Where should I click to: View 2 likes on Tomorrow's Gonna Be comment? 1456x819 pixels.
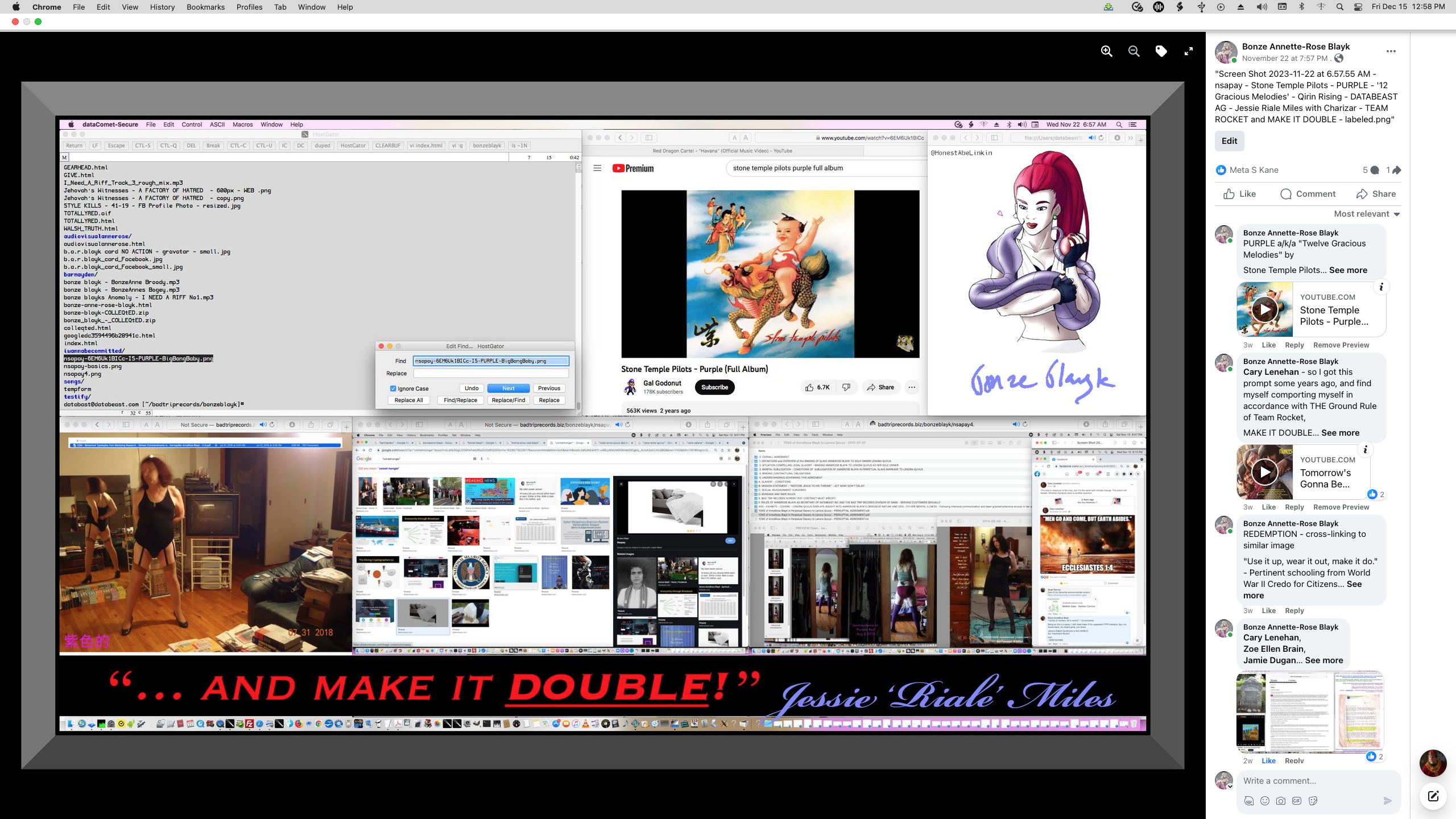click(x=1376, y=494)
